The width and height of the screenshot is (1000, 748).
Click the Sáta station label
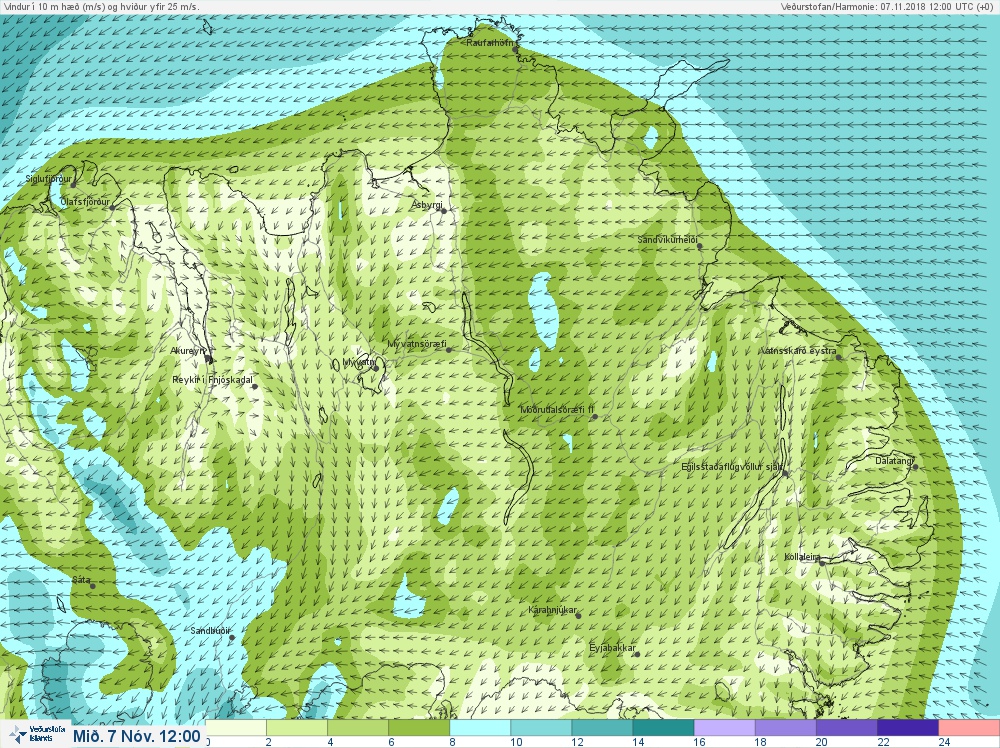coord(81,580)
